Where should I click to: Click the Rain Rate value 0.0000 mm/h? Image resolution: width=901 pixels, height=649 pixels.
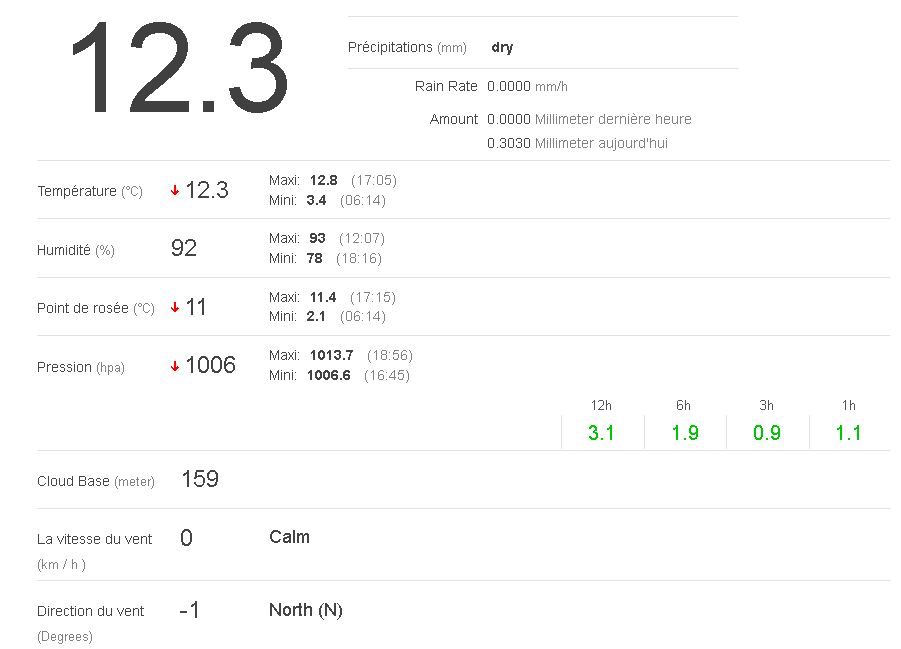pos(527,87)
